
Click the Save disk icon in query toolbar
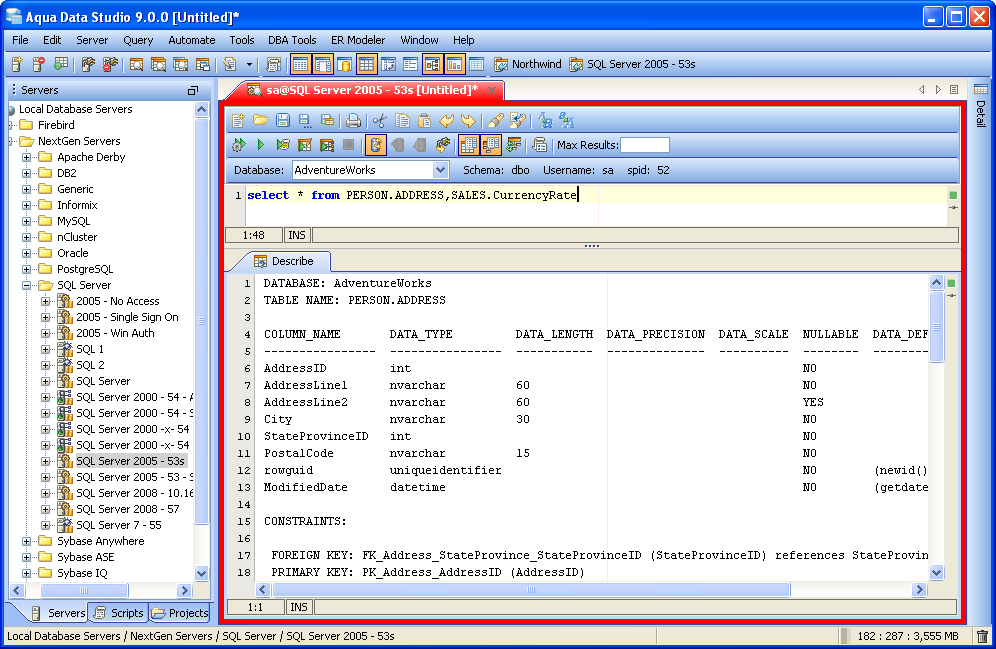[x=282, y=120]
